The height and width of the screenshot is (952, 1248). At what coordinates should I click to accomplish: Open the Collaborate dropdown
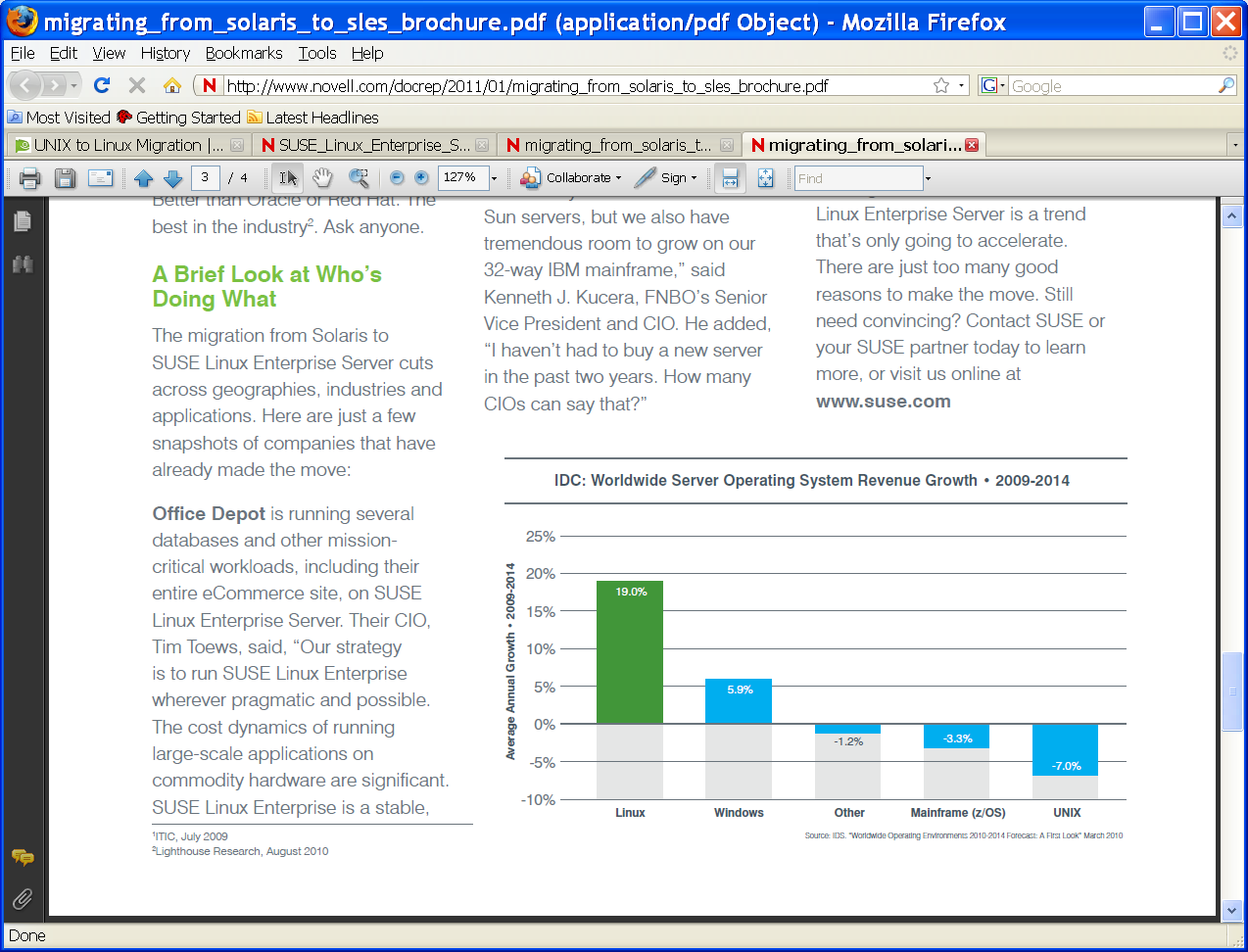click(x=571, y=177)
